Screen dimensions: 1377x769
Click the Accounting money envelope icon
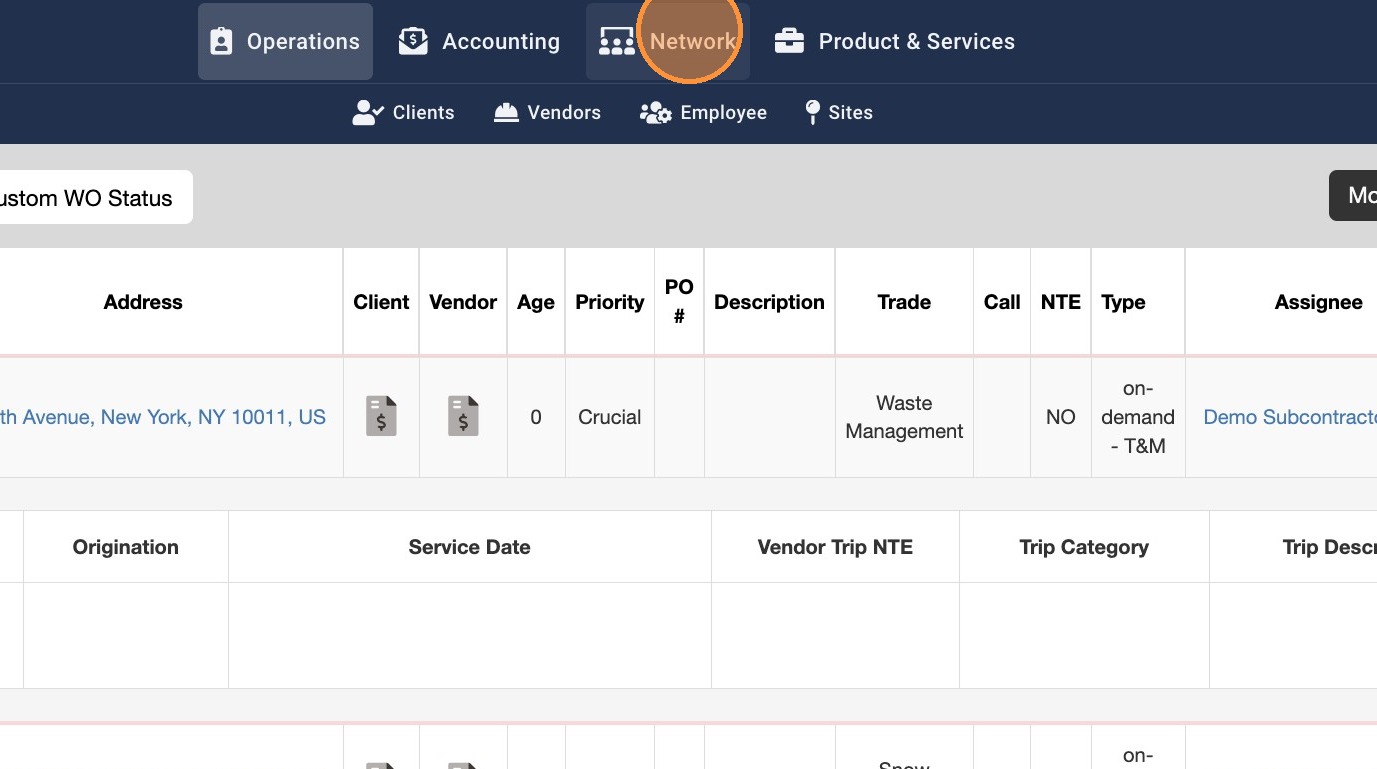pyautogui.click(x=413, y=41)
